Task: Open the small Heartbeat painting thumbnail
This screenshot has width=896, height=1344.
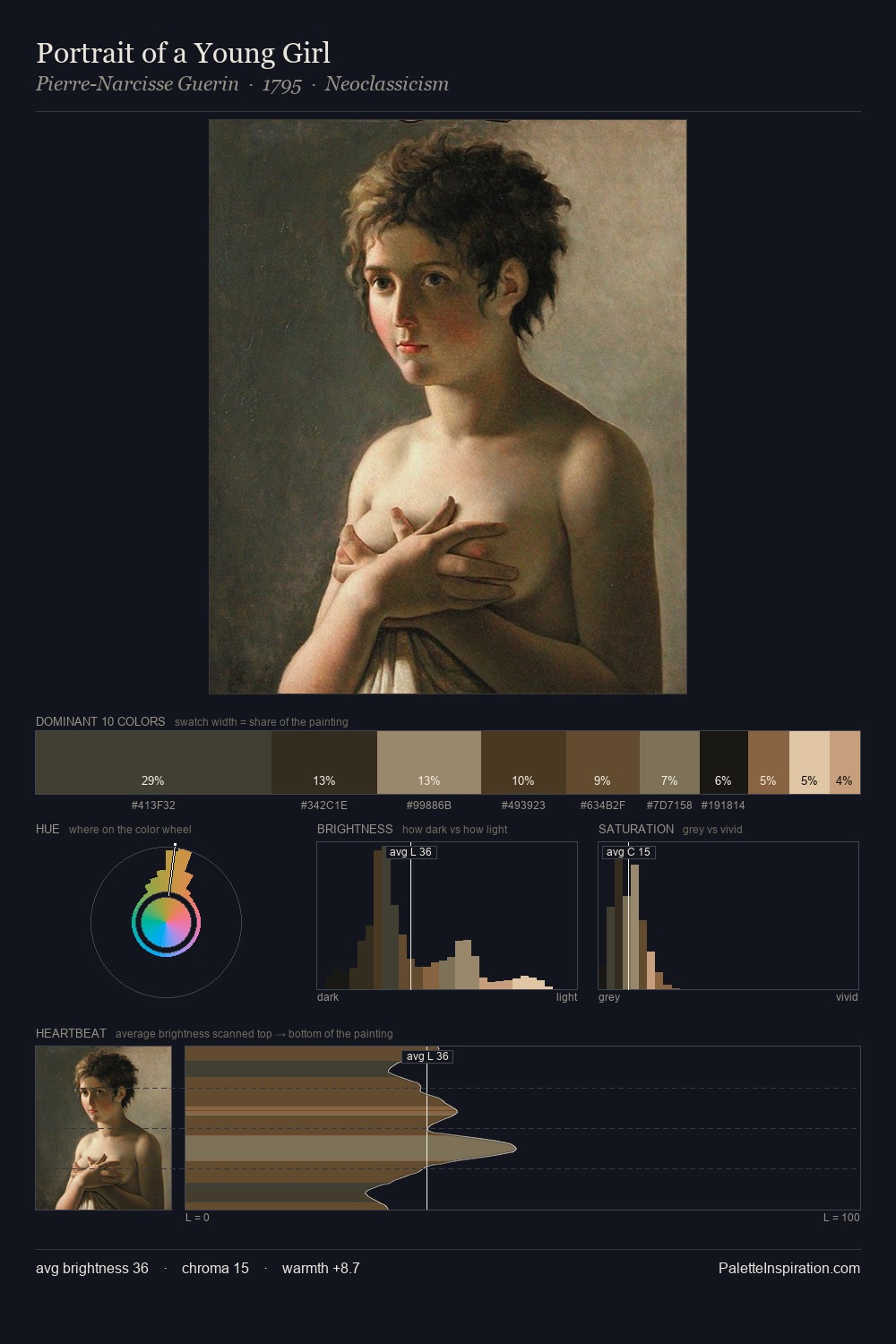Action: 104,1128
